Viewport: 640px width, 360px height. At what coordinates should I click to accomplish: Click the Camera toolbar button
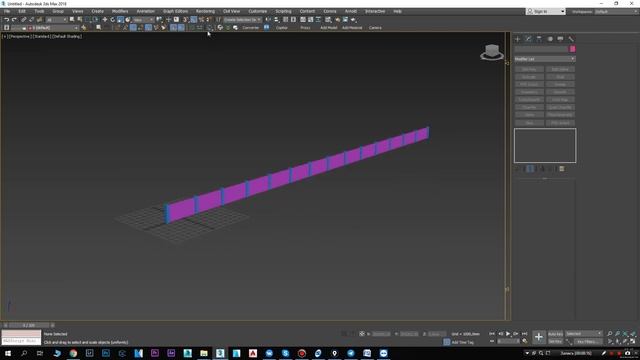(375, 28)
